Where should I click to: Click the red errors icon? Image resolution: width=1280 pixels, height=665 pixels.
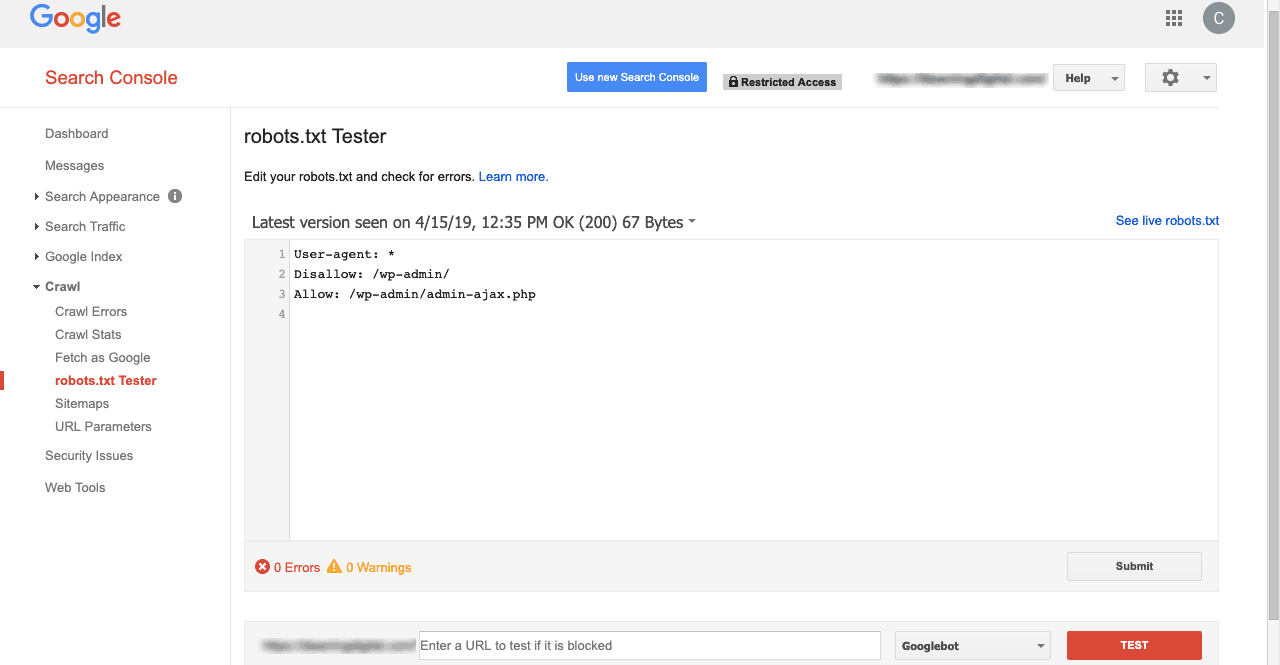(x=262, y=567)
